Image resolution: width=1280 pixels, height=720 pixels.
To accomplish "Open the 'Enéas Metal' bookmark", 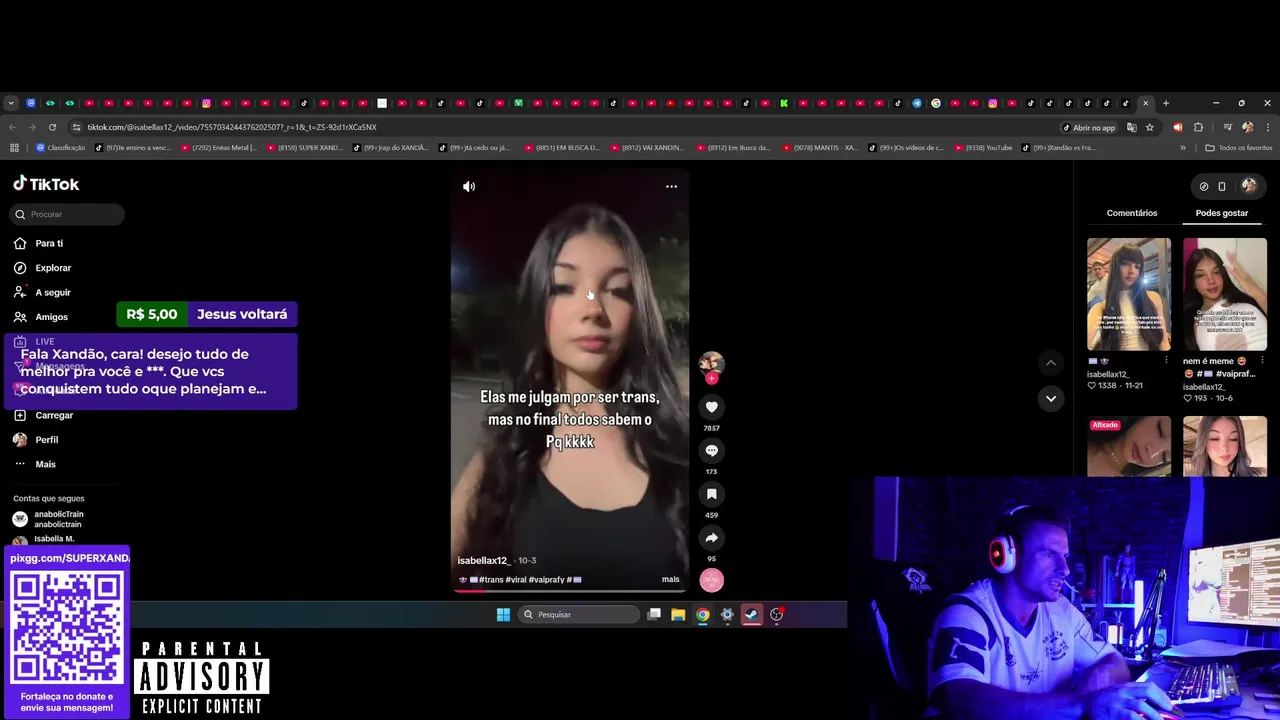I will tap(218, 148).
